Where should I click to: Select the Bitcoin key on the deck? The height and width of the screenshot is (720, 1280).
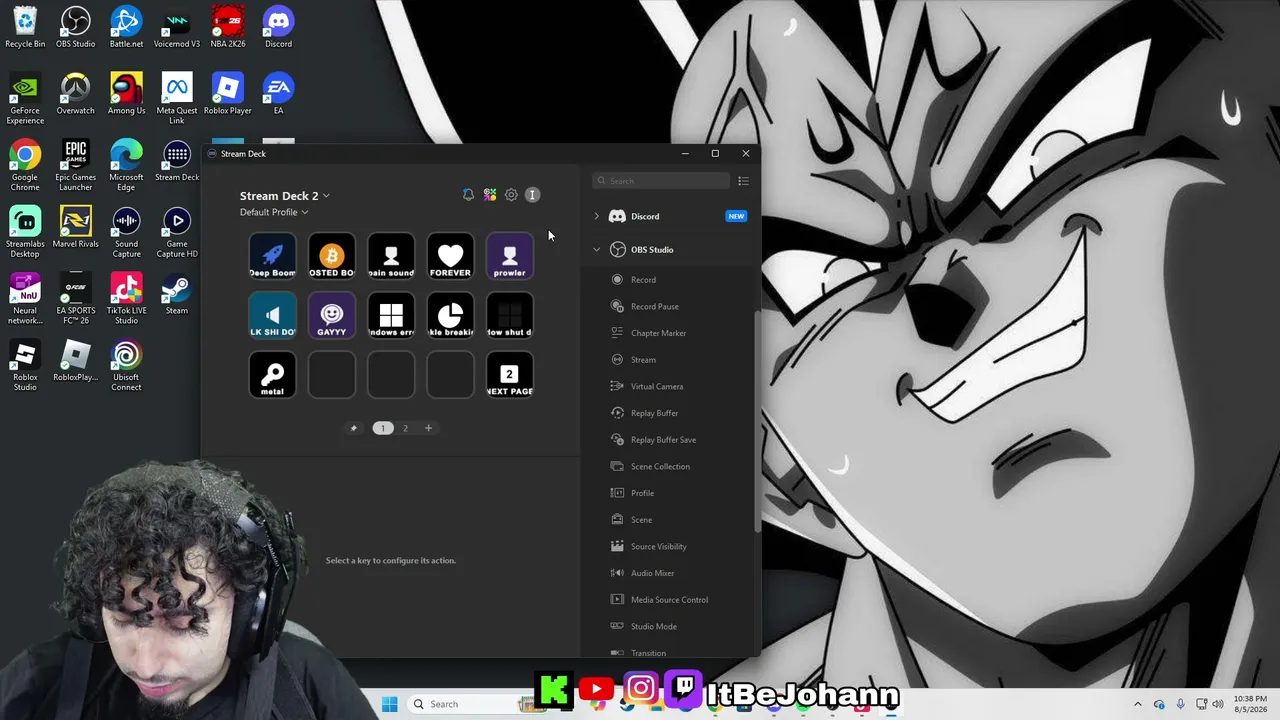[332, 257]
